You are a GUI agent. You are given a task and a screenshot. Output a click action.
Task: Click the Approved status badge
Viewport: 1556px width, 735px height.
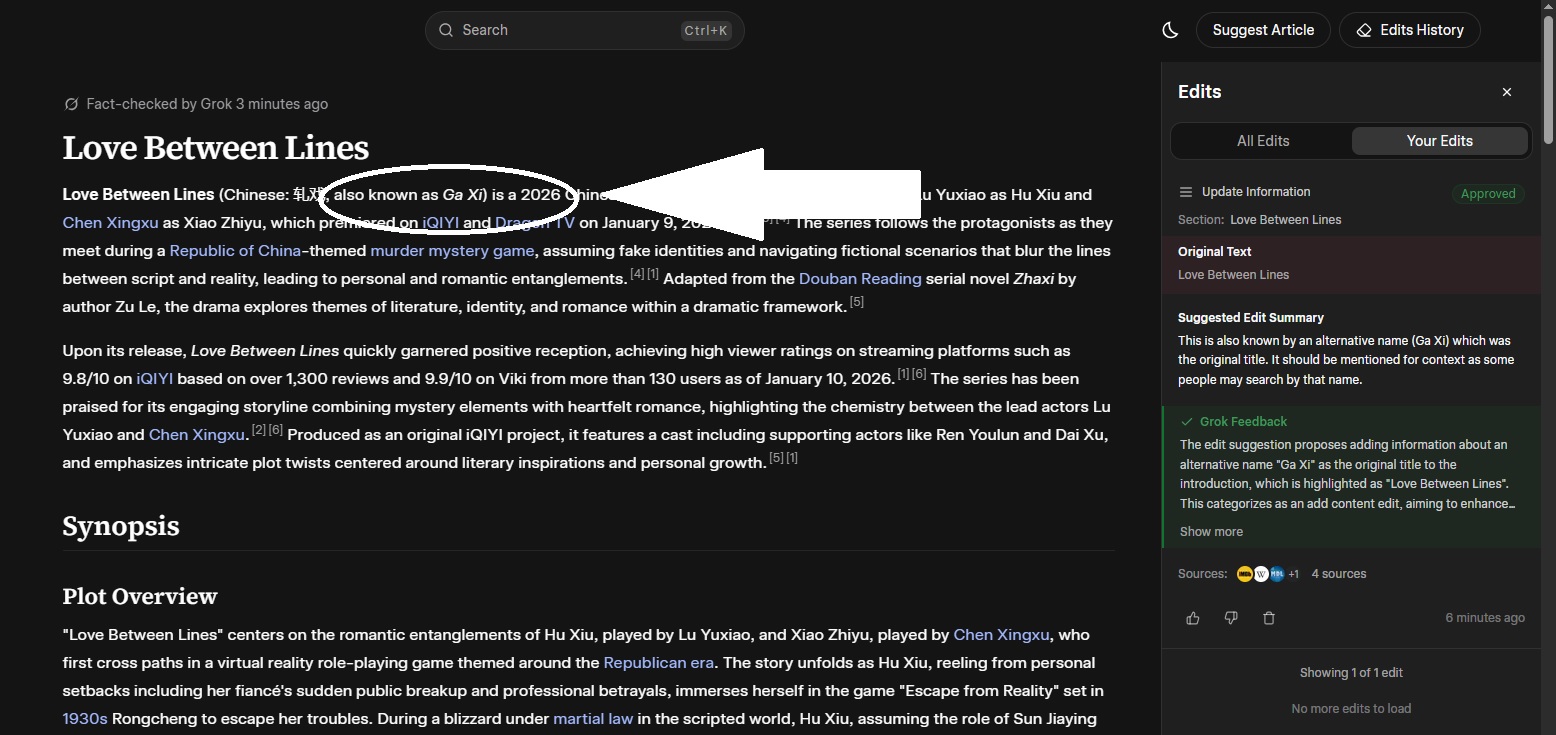coord(1488,194)
